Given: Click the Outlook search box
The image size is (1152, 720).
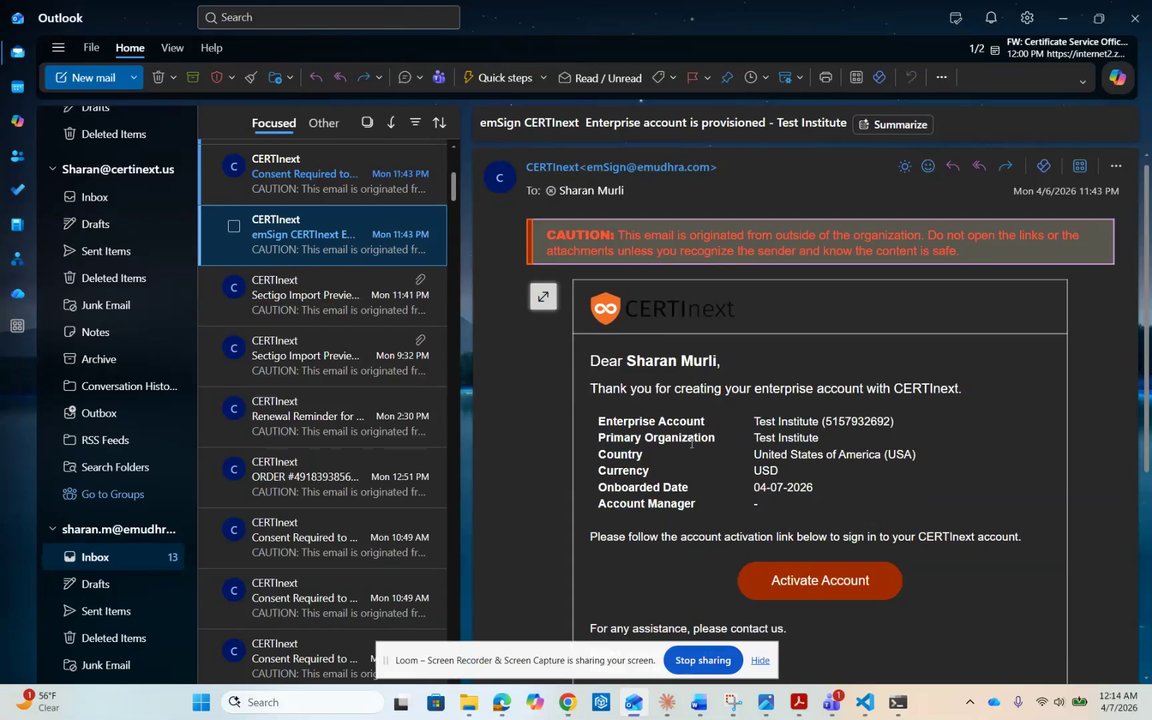Looking at the screenshot, I should [x=328, y=18].
